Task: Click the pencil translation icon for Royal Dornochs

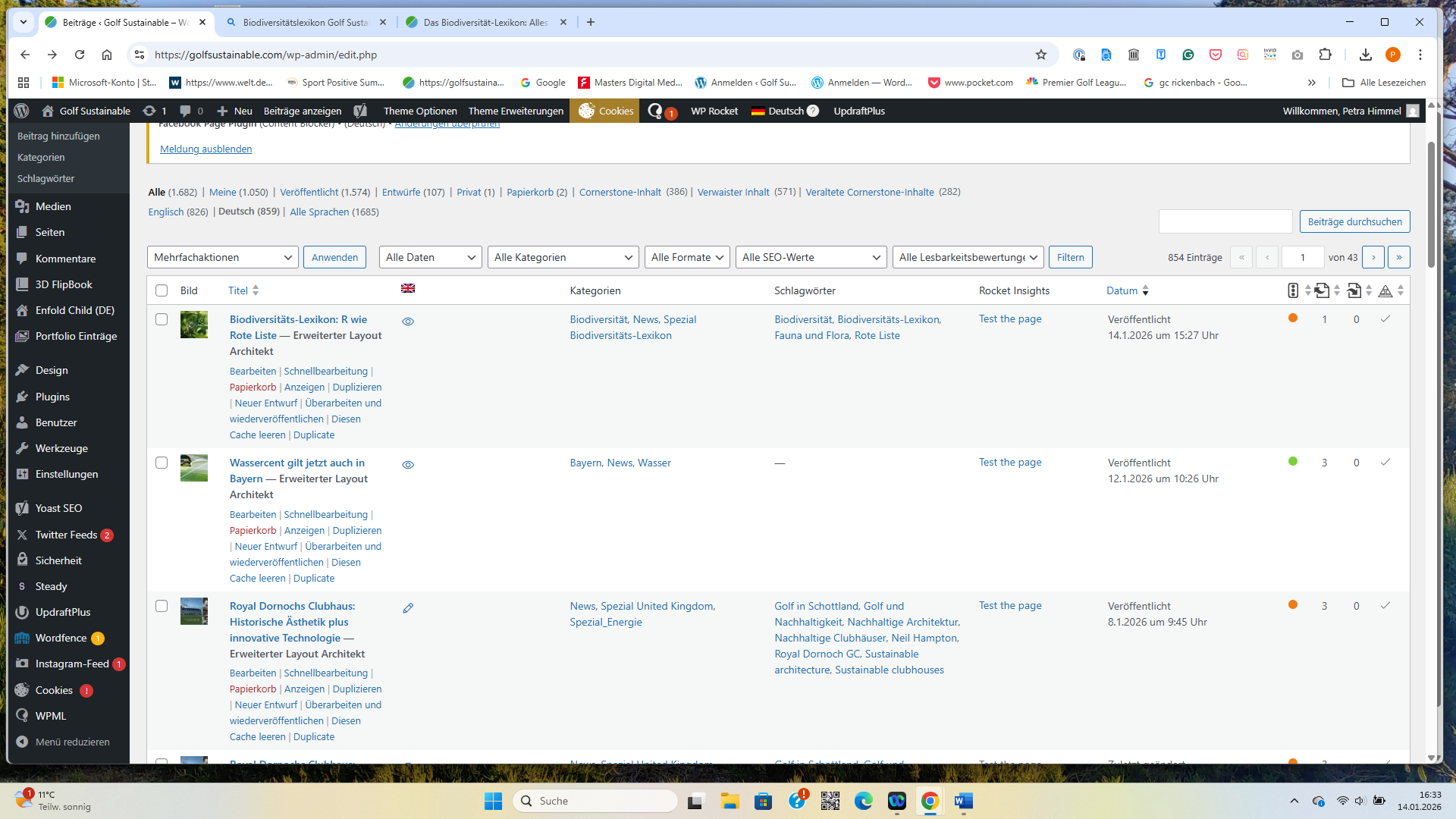Action: click(x=408, y=608)
